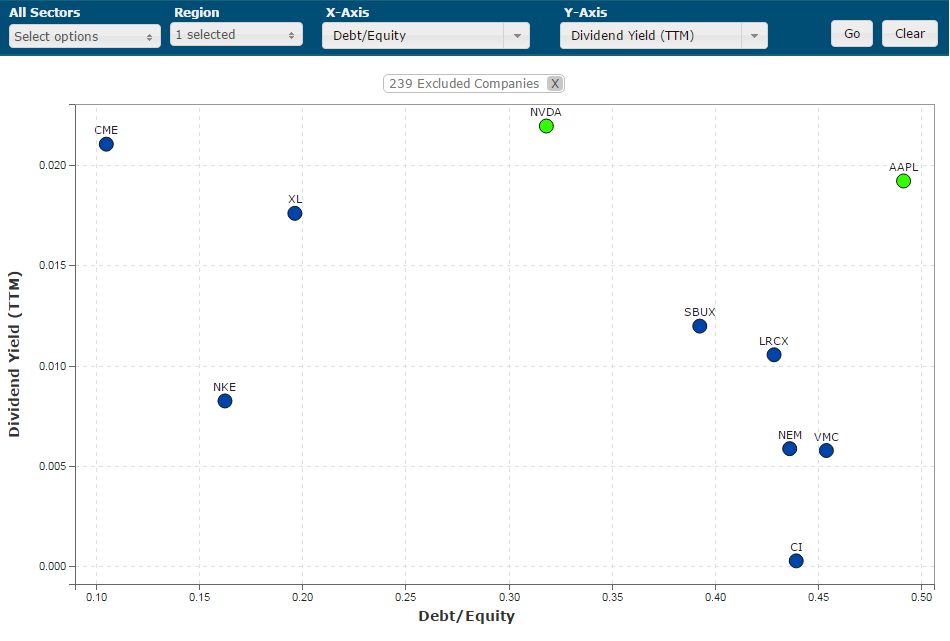950x641 pixels.
Task: Click the Region heading label
Action: pos(197,12)
